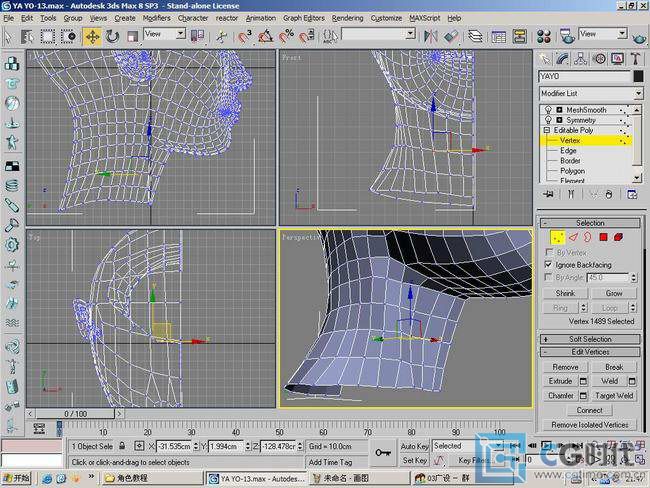This screenshot has width=650, height=488.
Task: Toggle Auto Key mode
Action: pos(414,446)
